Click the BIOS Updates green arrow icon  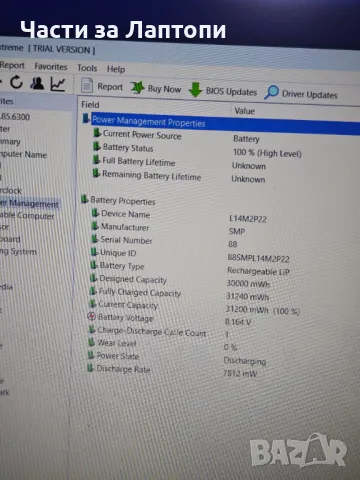coord(195,90)
